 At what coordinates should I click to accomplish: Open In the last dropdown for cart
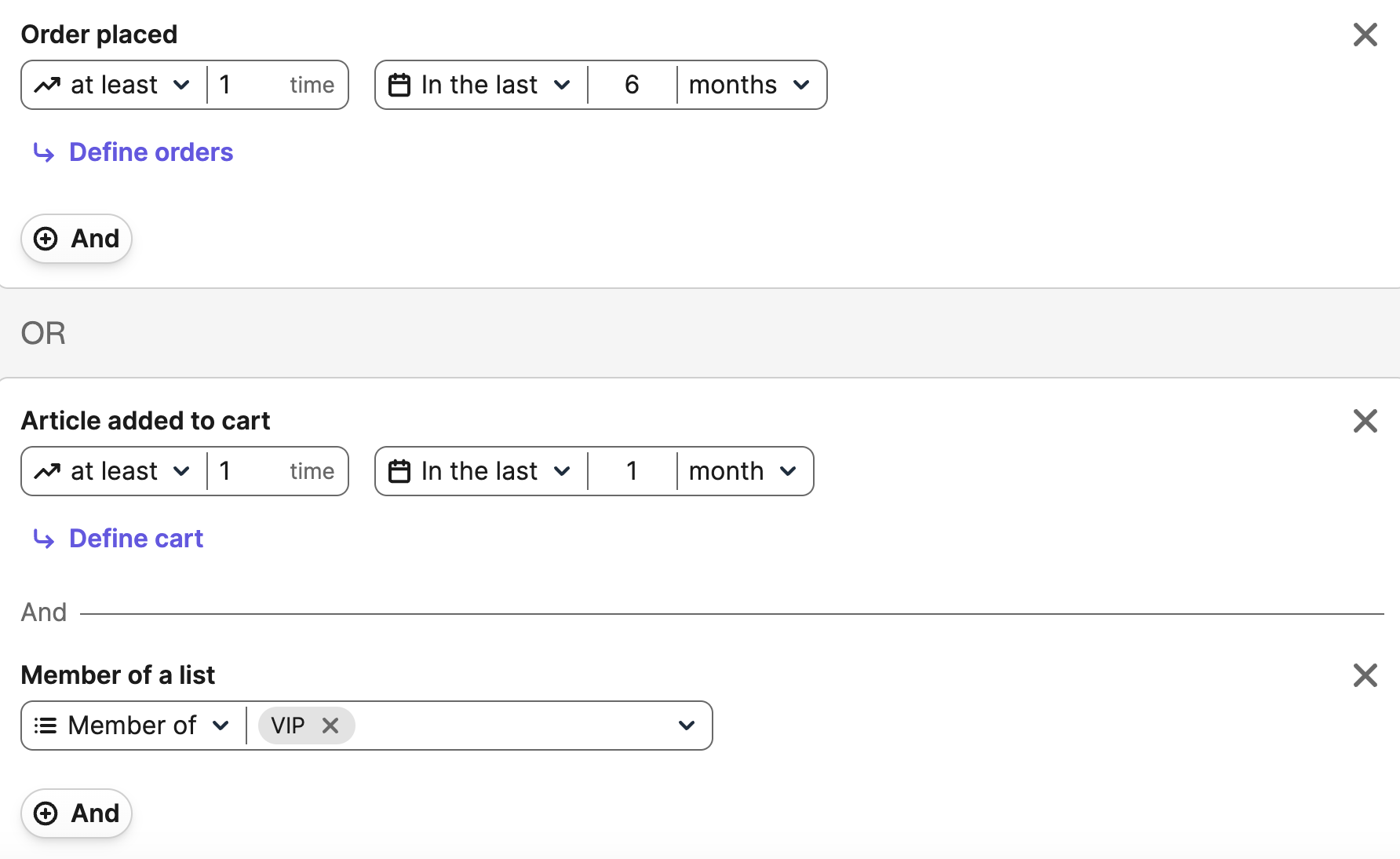(481, 471)
